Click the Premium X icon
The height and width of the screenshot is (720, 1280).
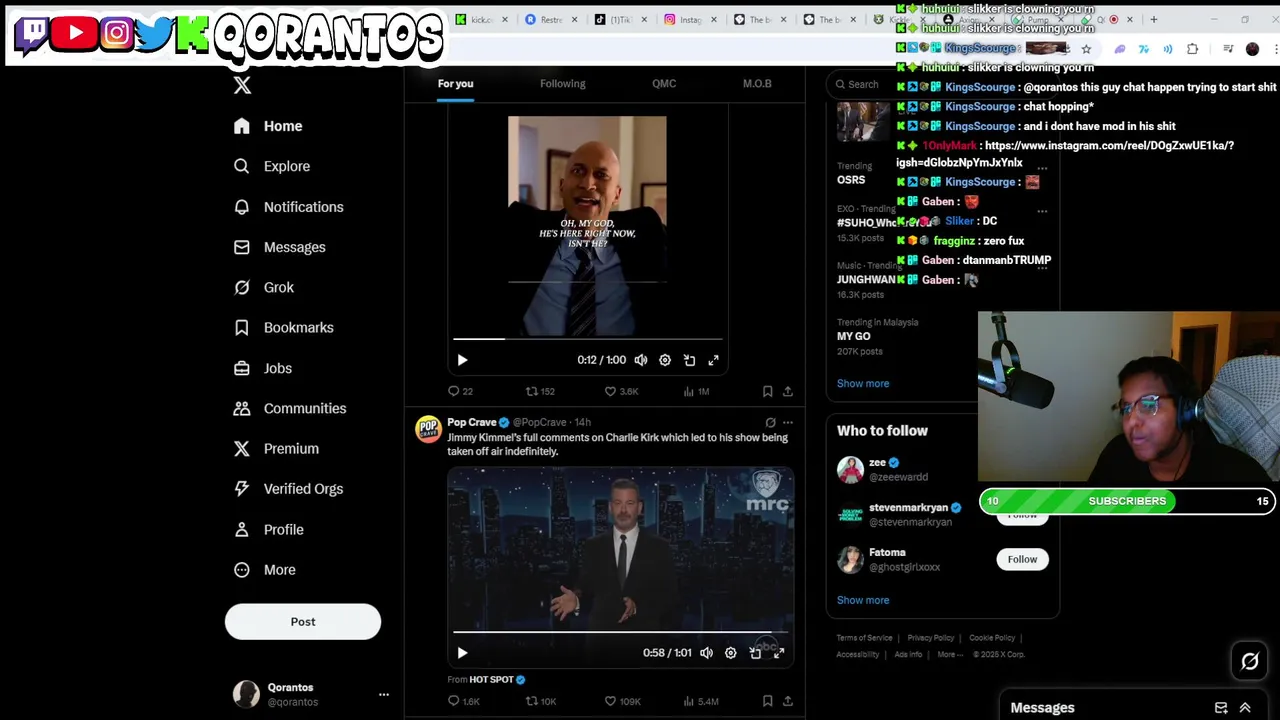click(x=242, y=449)
